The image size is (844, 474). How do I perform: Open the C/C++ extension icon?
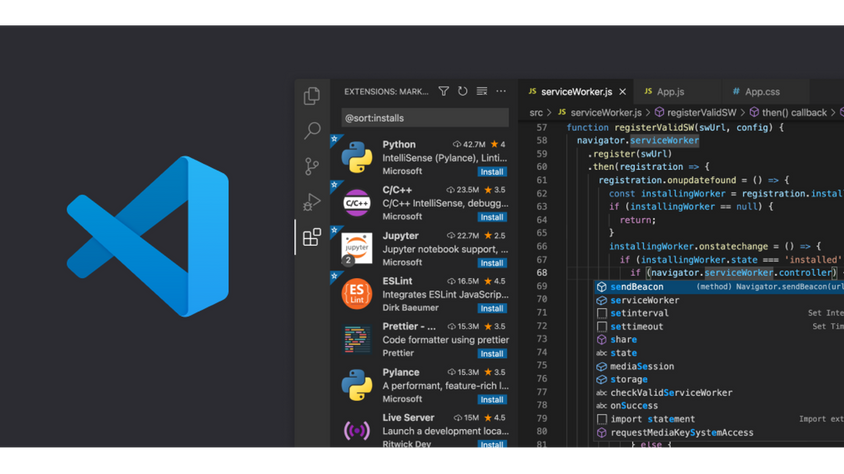pyautogui.click(x=356, y=203)
